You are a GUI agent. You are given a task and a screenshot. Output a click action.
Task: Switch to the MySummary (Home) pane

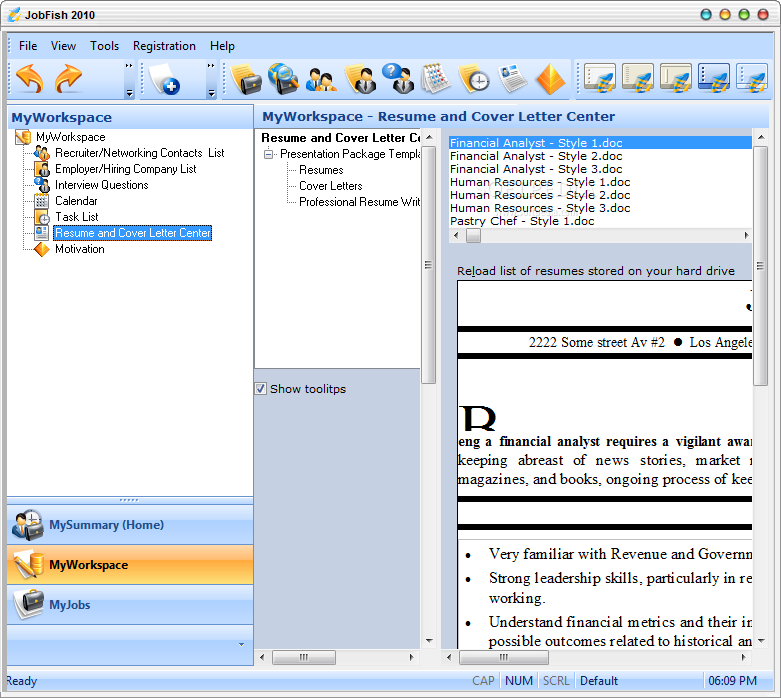(x=130, y=525)
